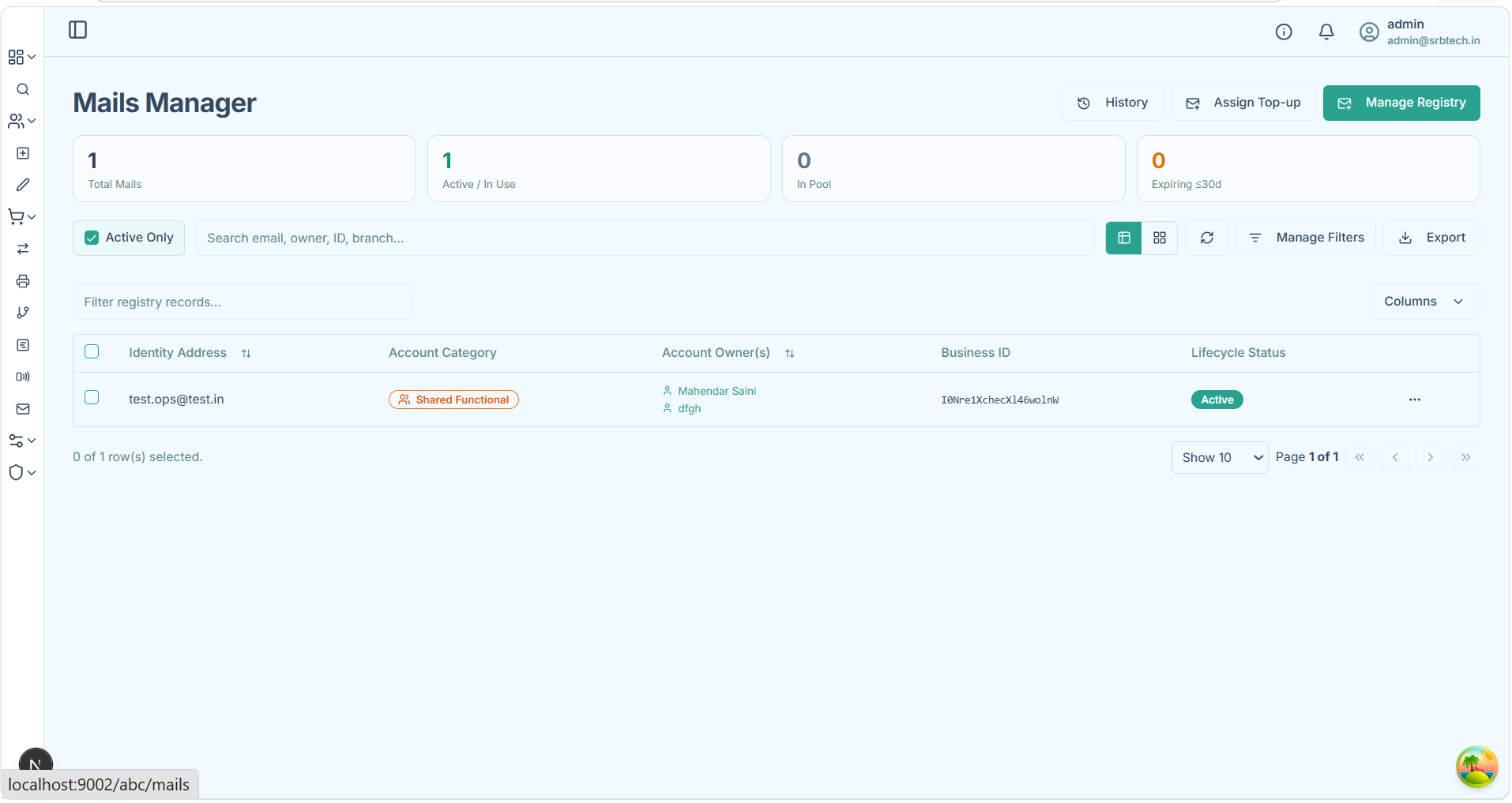
Task: Click the Active lifecycle status badge
Action: (1217, 400)
